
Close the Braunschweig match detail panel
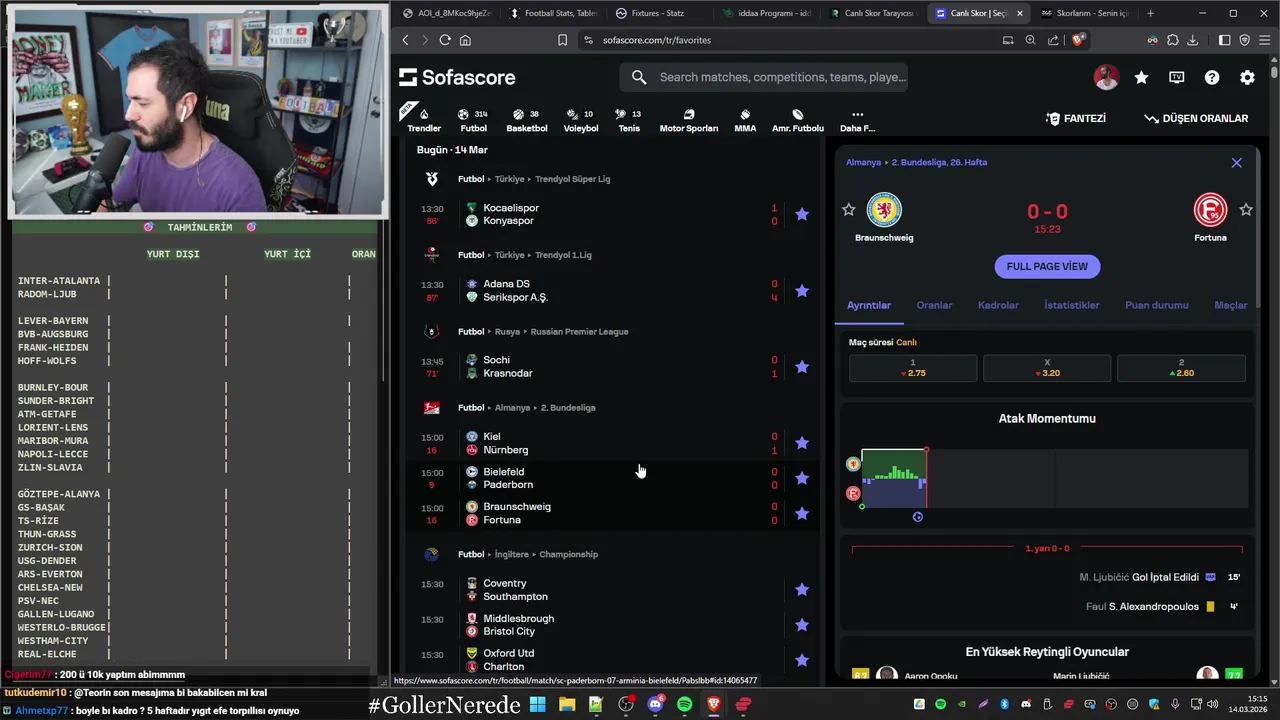[1236, 162]
